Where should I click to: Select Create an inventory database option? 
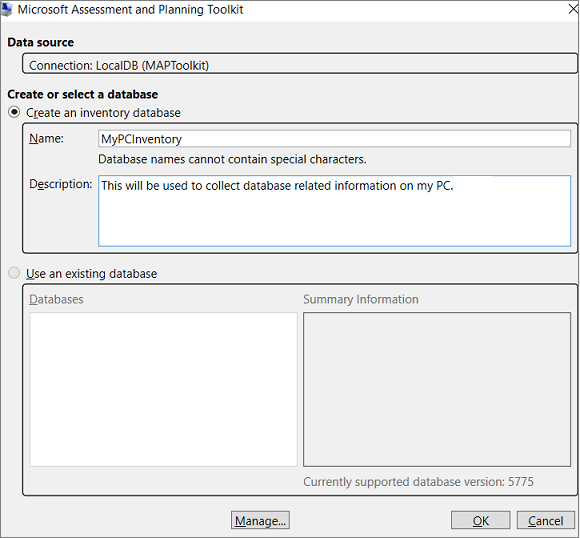pos(14,112)
